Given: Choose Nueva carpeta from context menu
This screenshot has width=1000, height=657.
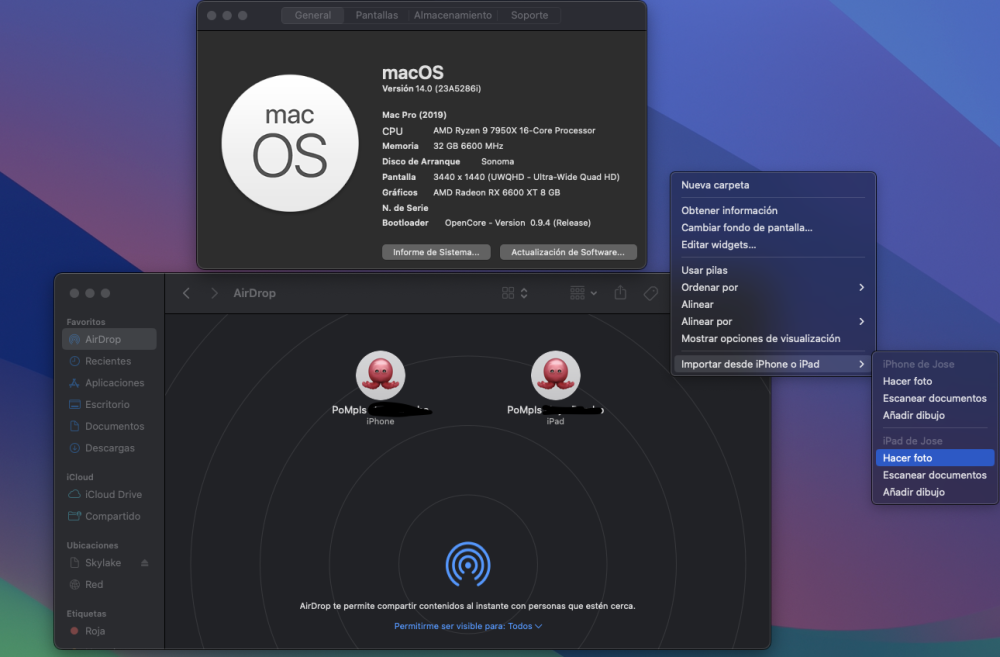Looking at the screenshot, I should (x=773, y=185).
